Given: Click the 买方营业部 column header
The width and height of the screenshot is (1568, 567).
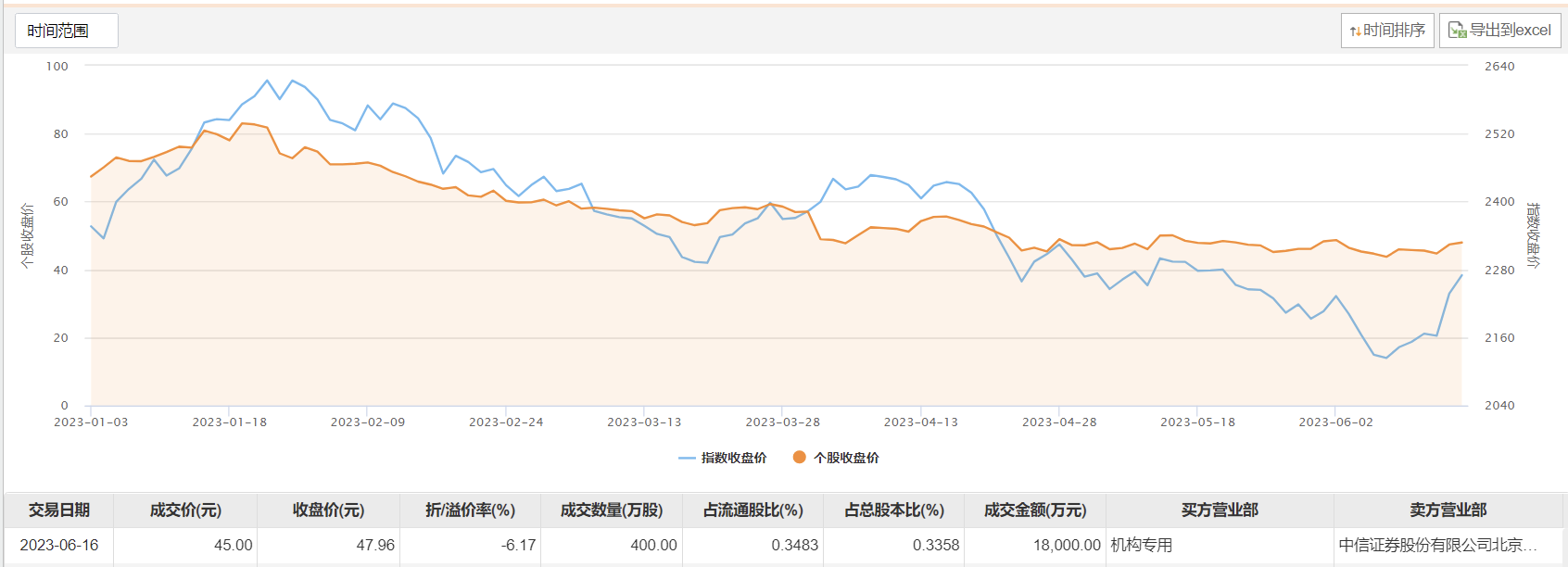Looking at the screenshot, I should click(x=1220, y=510).
